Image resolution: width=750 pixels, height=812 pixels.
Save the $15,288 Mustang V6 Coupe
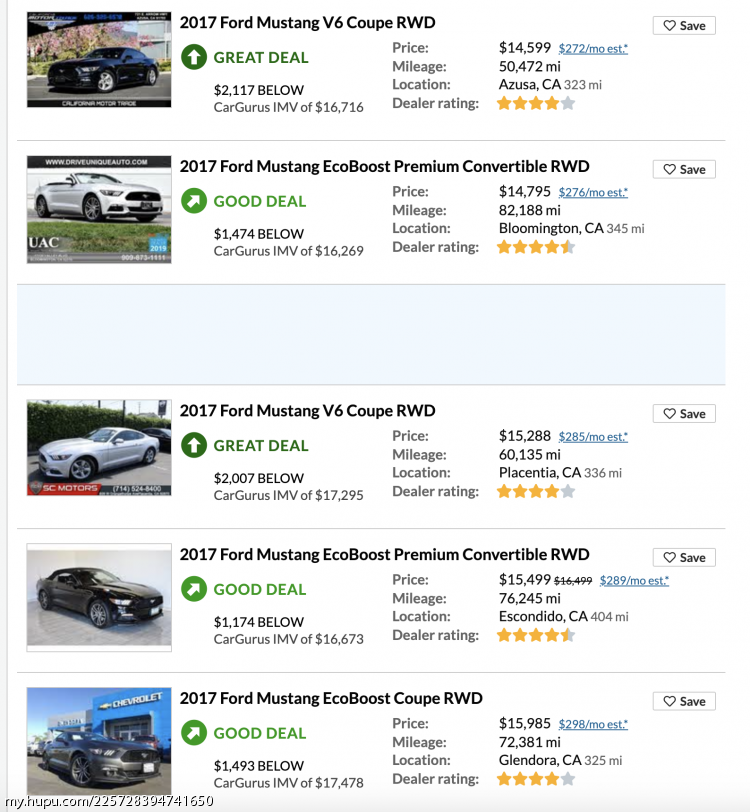(x=684, y=414)
